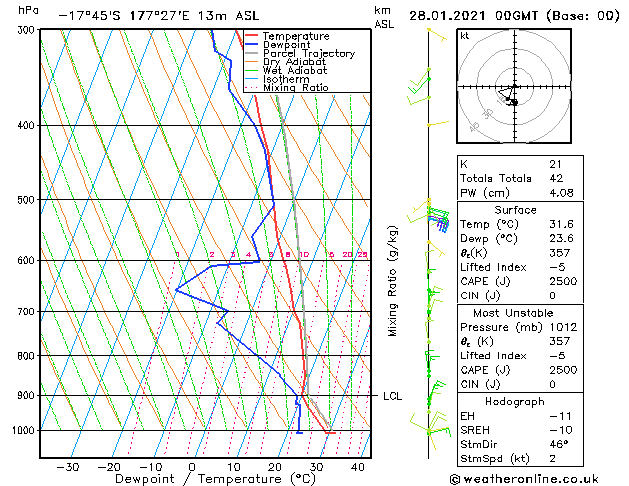
Task: Click the kt unit label in hodograph
Action: [465, 36]
